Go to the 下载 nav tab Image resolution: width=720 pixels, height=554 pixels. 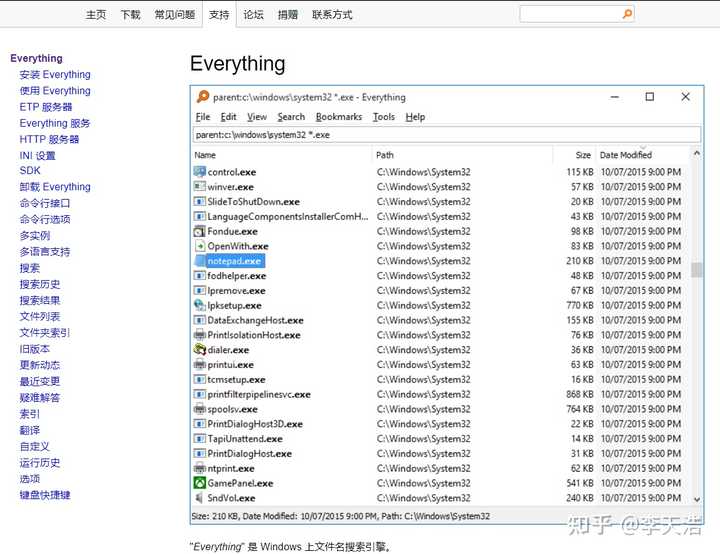pos(130,15)
